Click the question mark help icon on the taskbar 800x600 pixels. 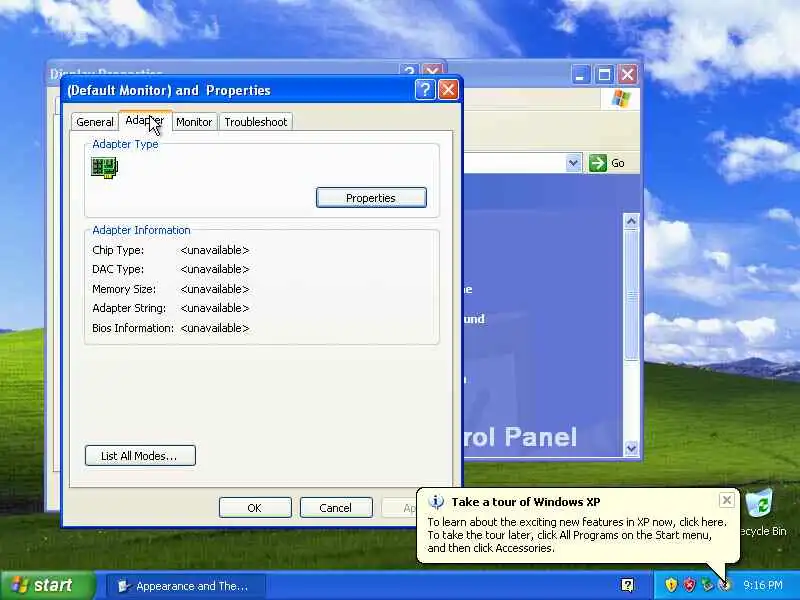click(x=628, y=585)
